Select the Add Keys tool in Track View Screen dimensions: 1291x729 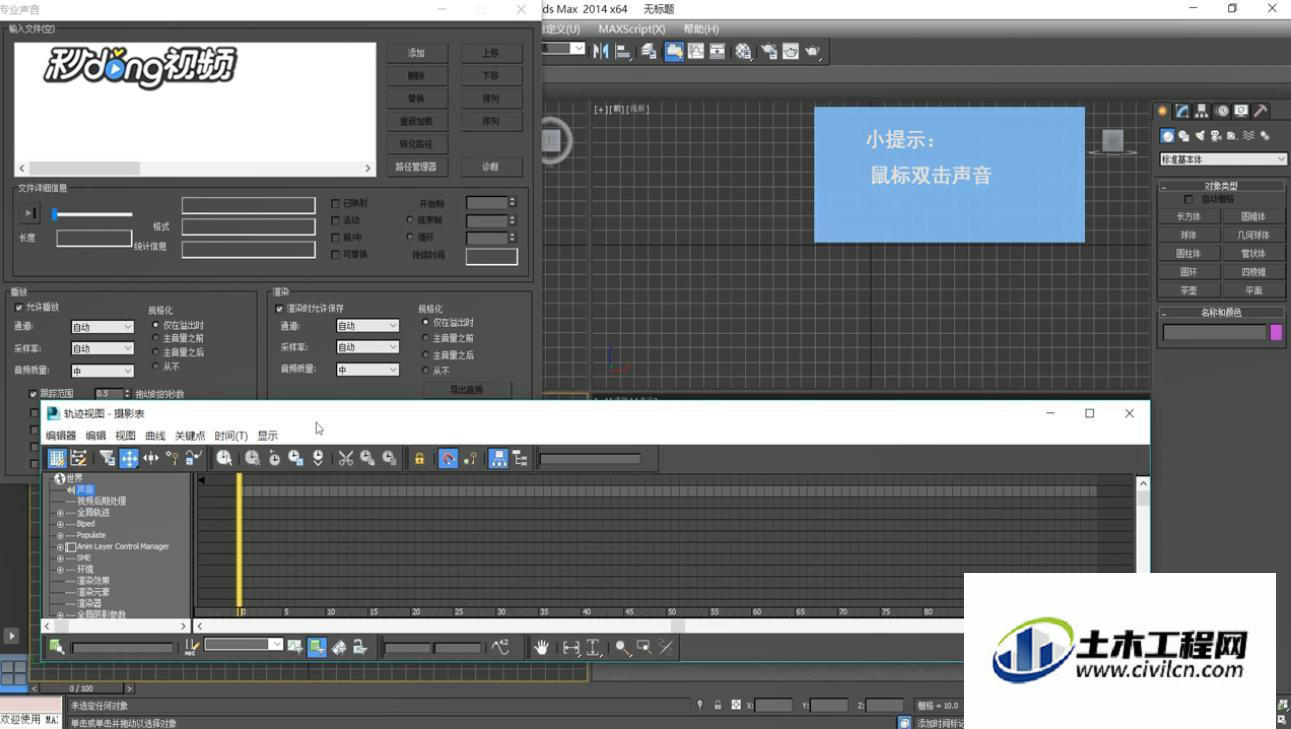(x=172, y=458)
